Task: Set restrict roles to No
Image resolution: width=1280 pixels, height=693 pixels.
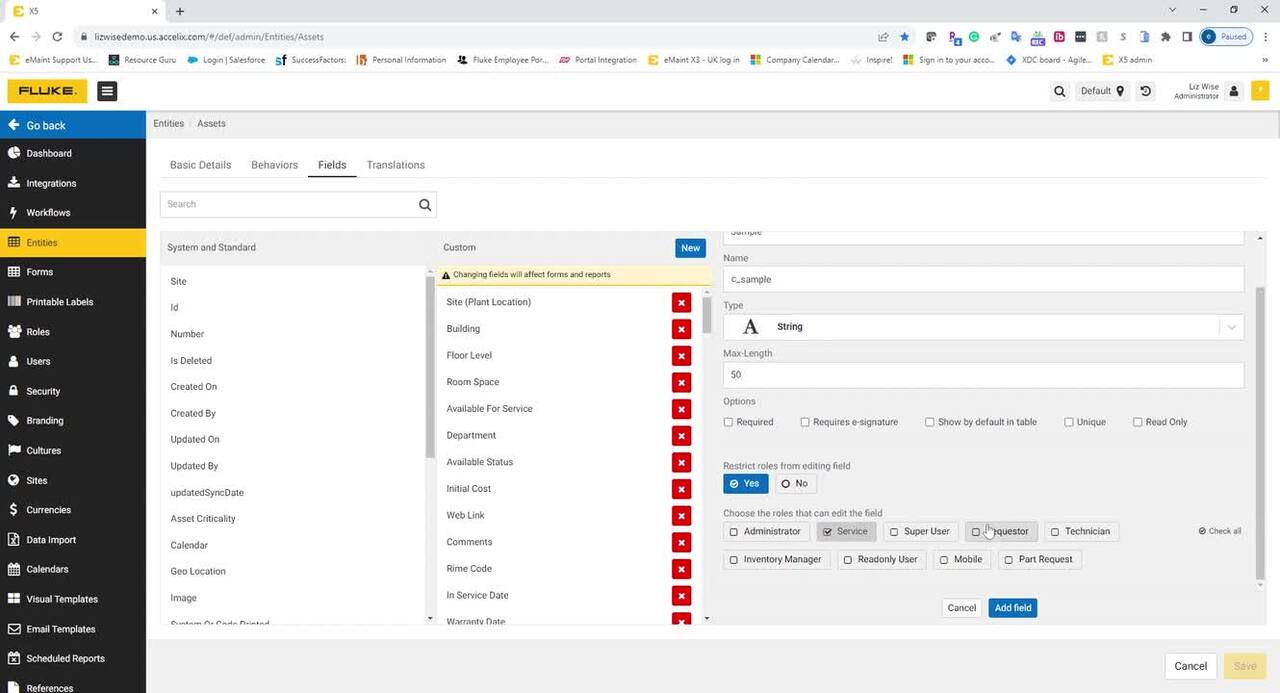Action: pos(795,484)
